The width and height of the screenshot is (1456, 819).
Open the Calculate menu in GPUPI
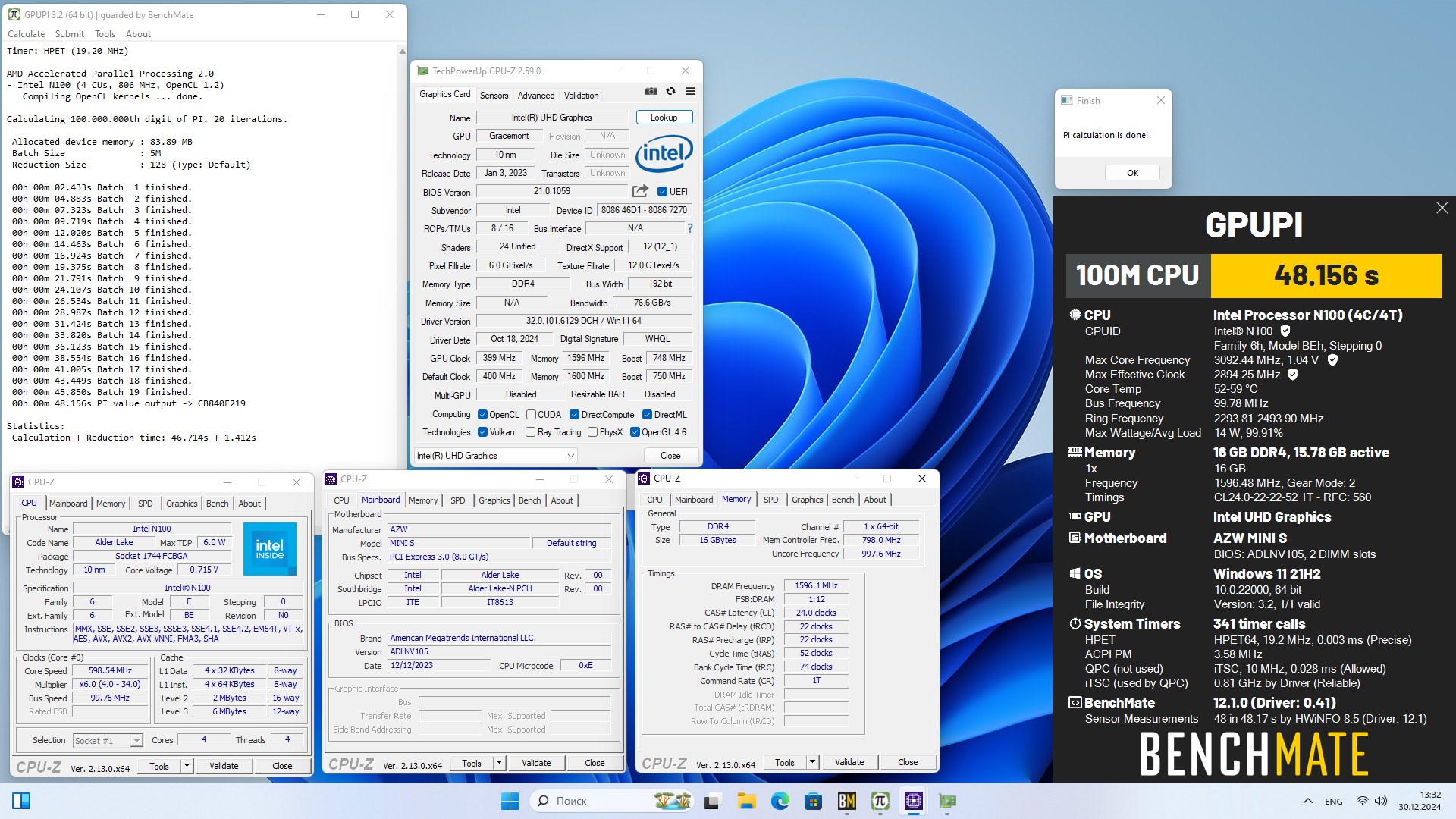(26, 34)
